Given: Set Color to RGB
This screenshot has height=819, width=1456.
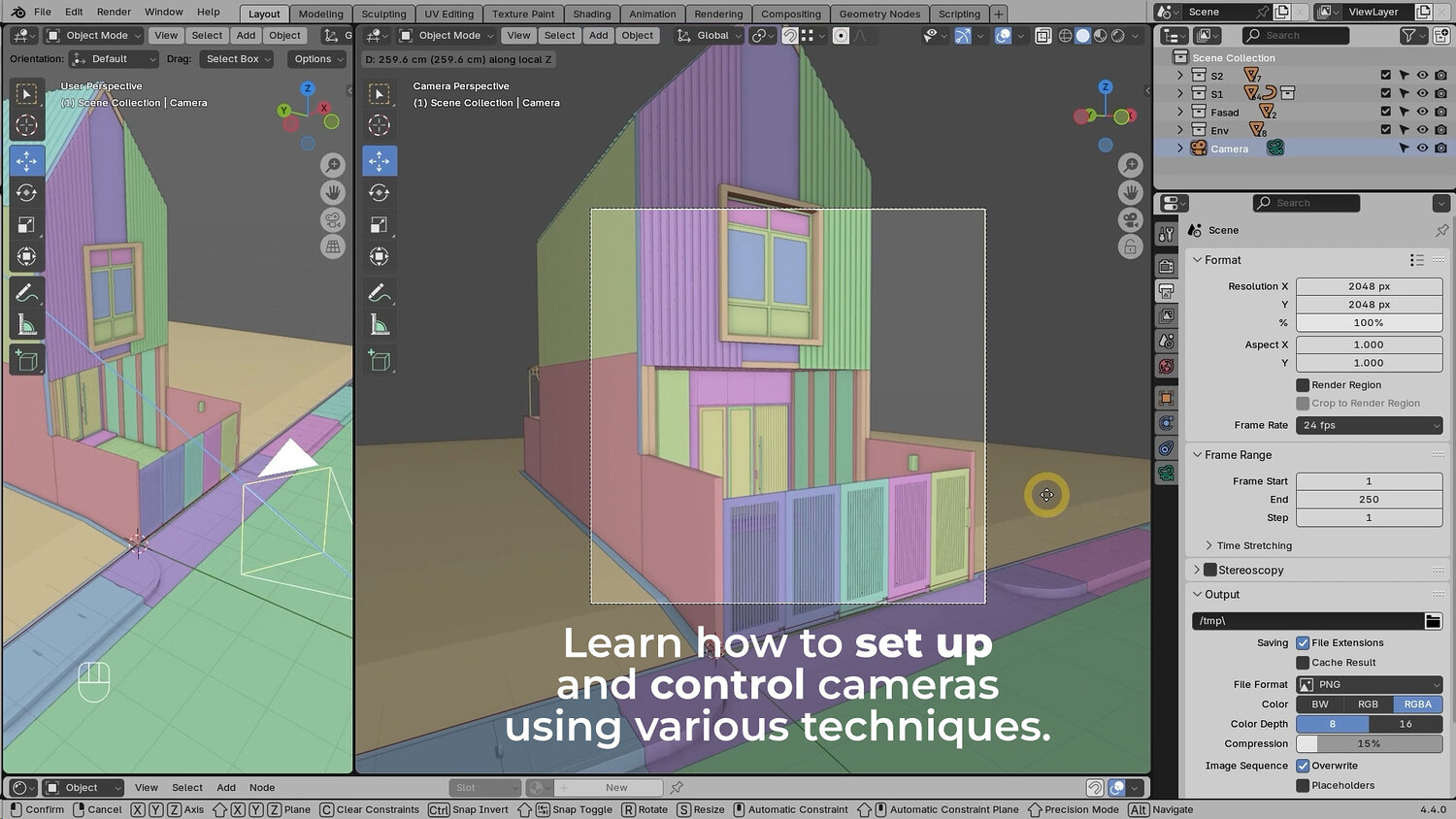Looking at the screenshot, I should (1369, 704).
